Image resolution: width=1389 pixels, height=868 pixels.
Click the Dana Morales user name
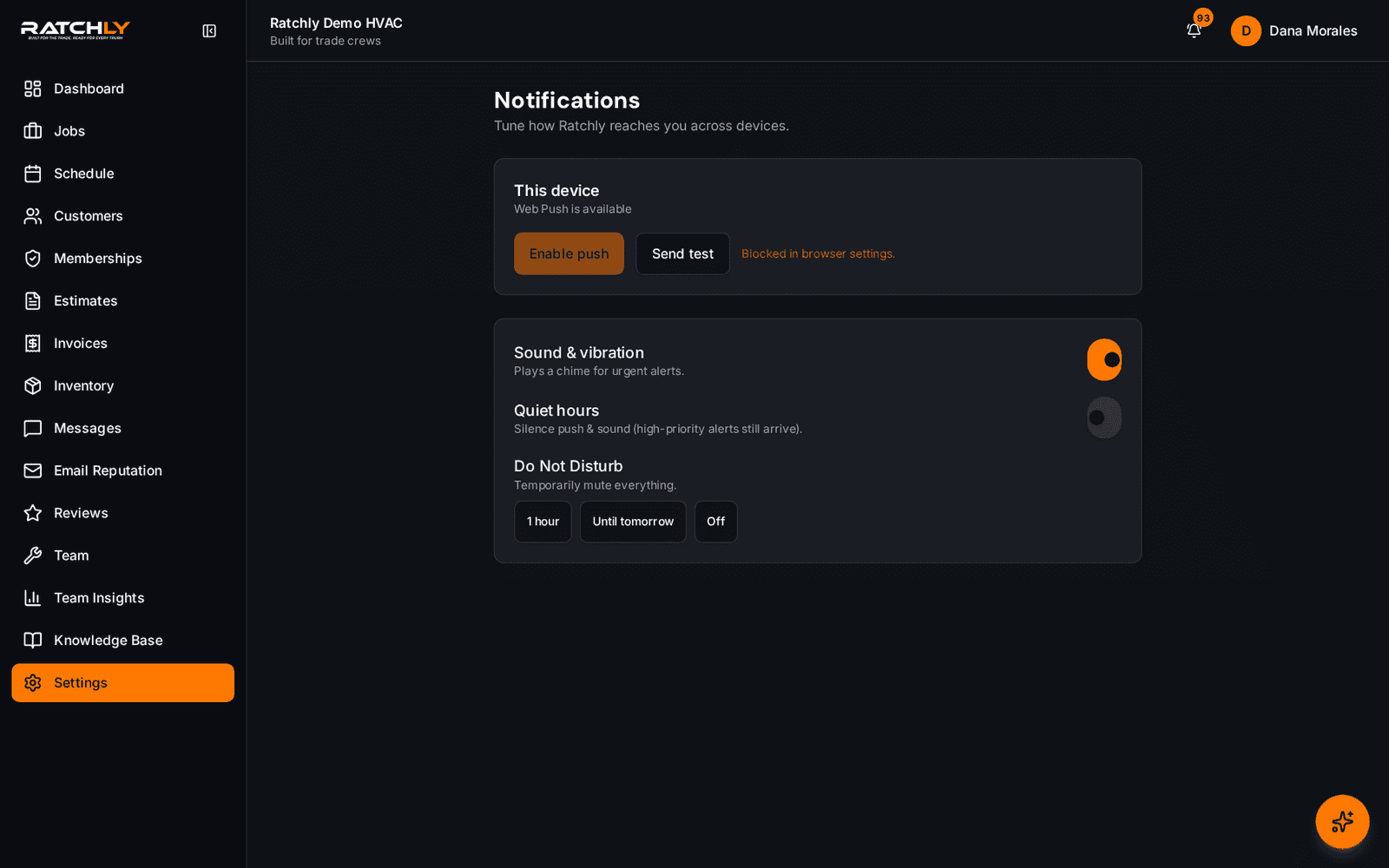pyautogui.click(x=1313, y=31)
